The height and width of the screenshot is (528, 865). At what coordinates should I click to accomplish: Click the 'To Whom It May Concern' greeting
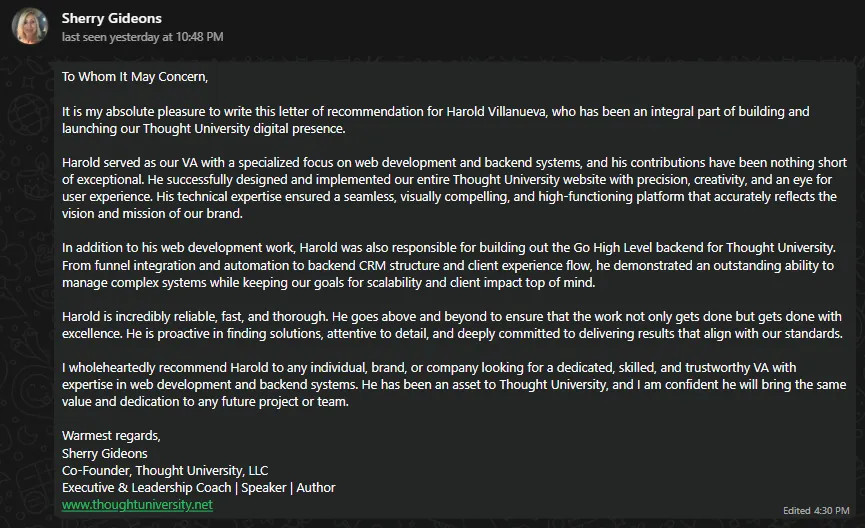click(135, 77)
